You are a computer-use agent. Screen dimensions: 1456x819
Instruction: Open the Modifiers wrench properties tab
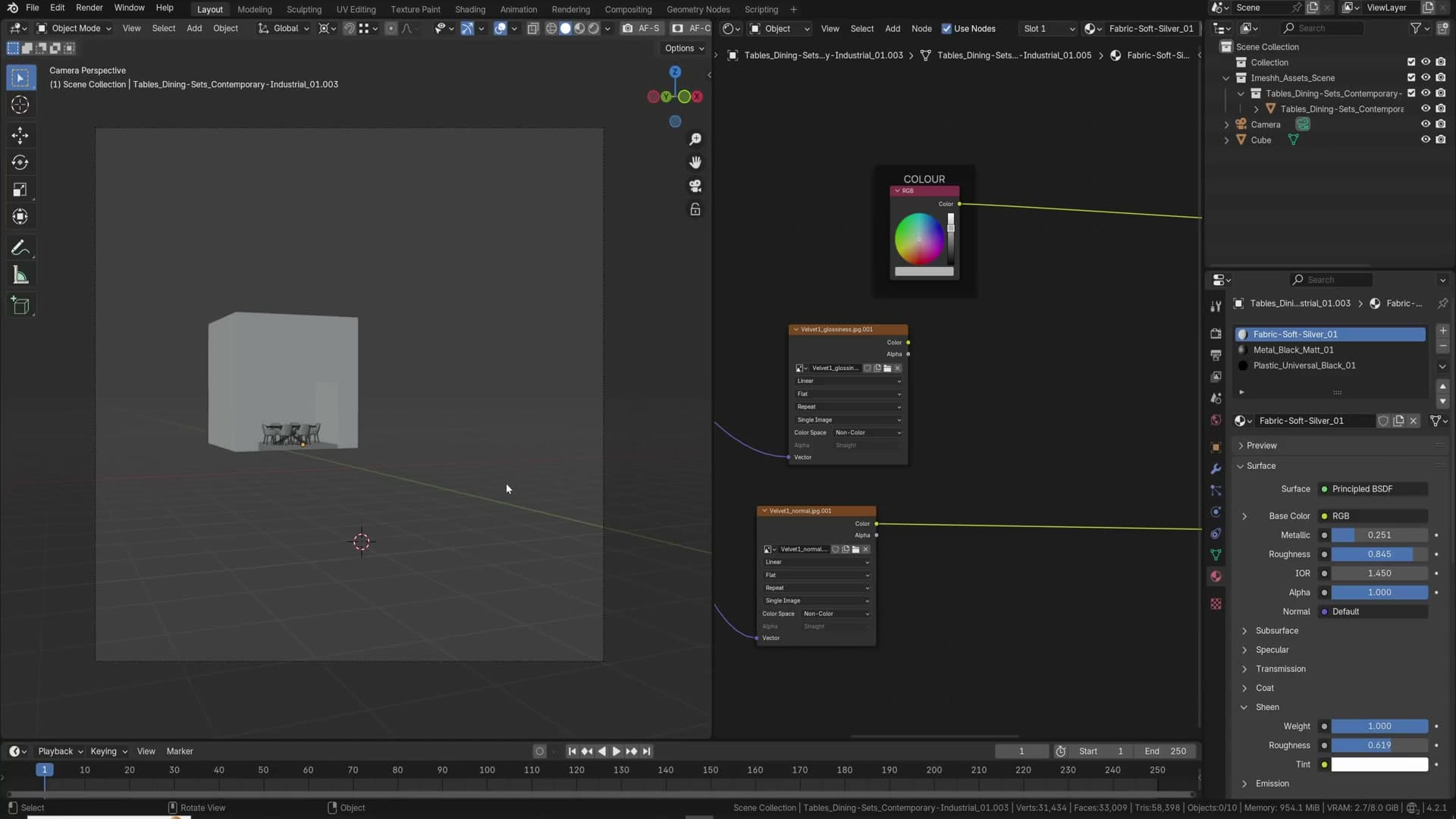tap(1216, 469)
